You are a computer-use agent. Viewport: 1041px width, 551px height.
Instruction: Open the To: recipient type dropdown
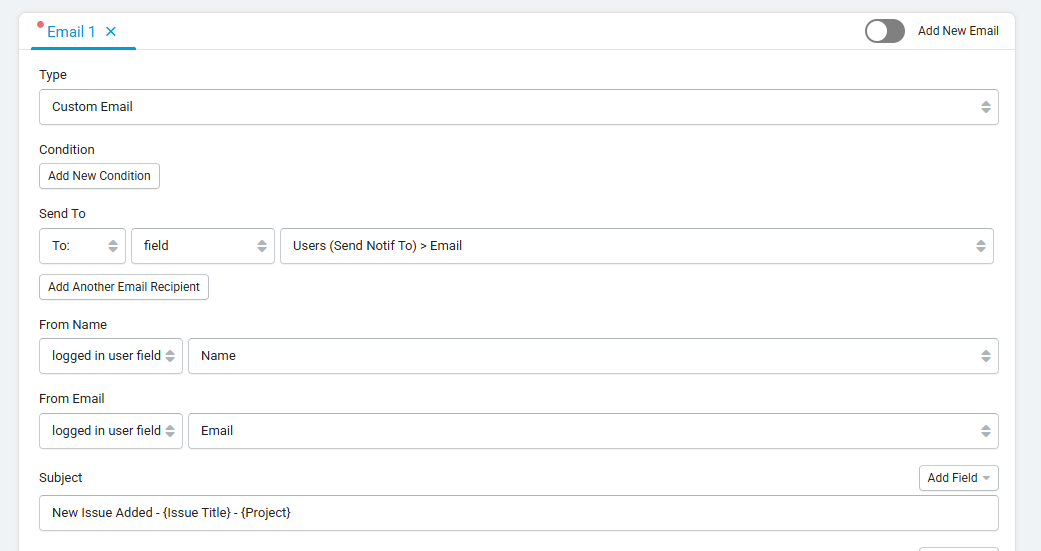[82, 246]
